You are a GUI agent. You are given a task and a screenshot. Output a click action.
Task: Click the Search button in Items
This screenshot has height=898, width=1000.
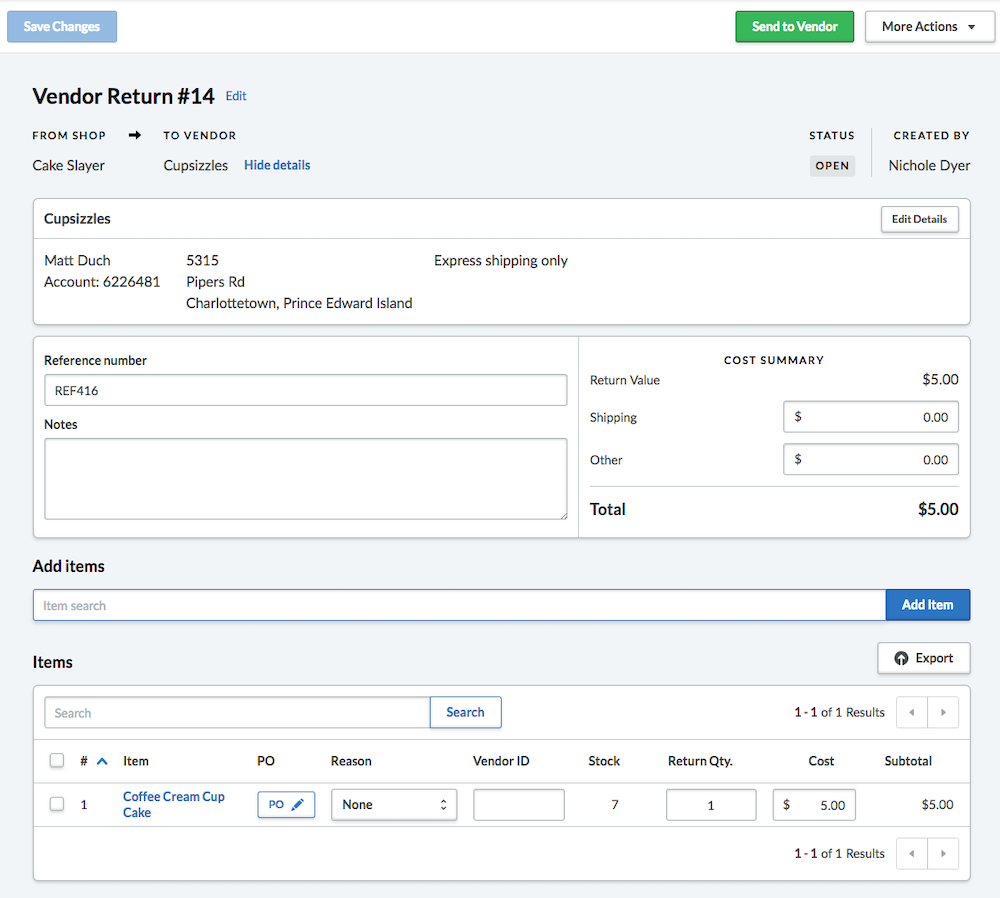point(466,712)
